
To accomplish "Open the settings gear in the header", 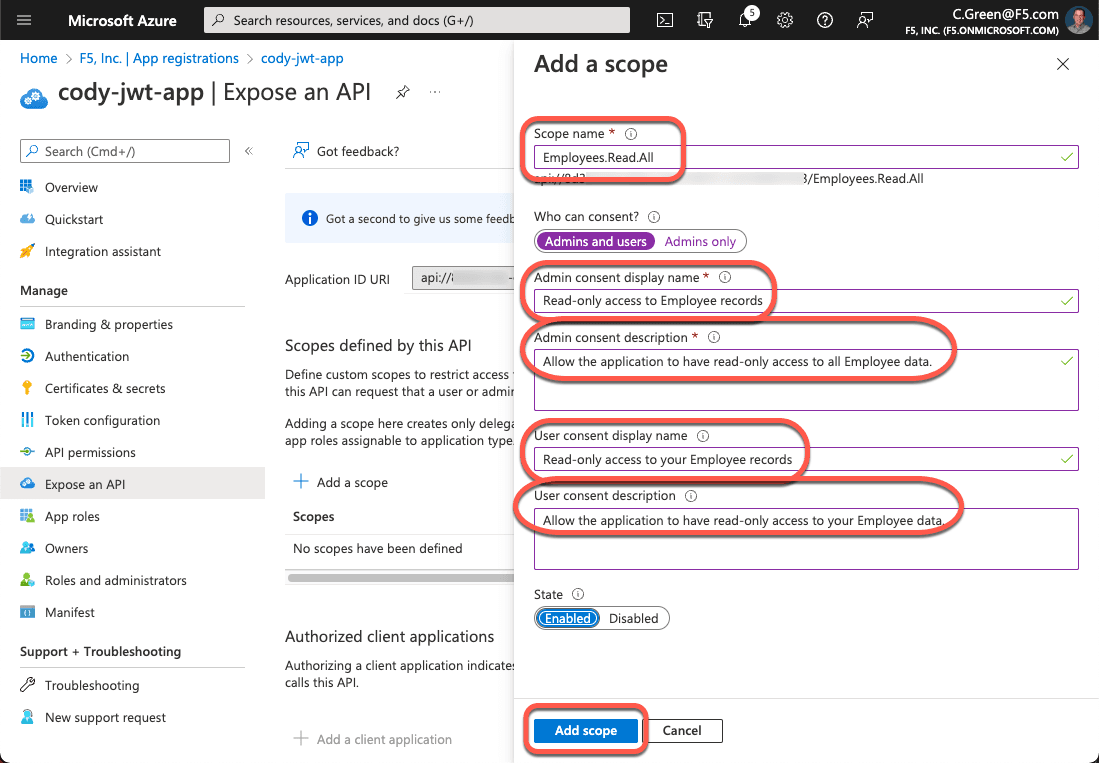I will (785, 20).
